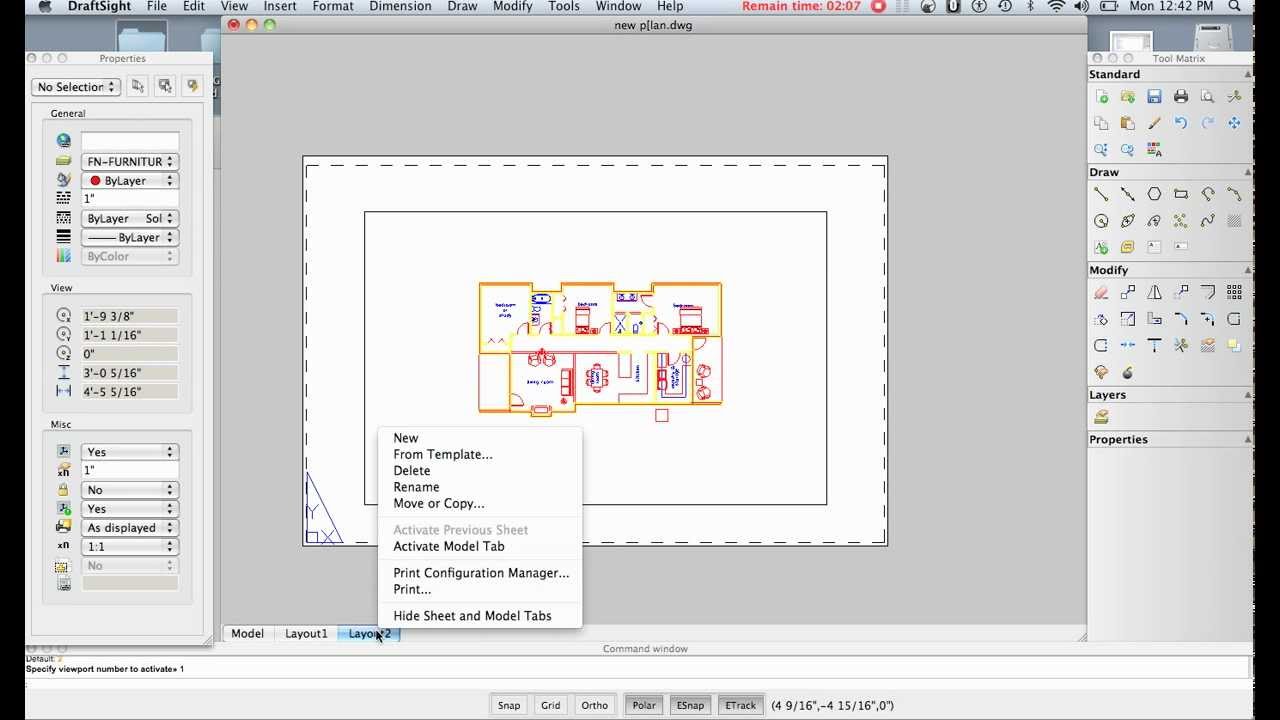Select the Circle tool in Draw
This screenshot has width=1280, height=720.
1101,221
